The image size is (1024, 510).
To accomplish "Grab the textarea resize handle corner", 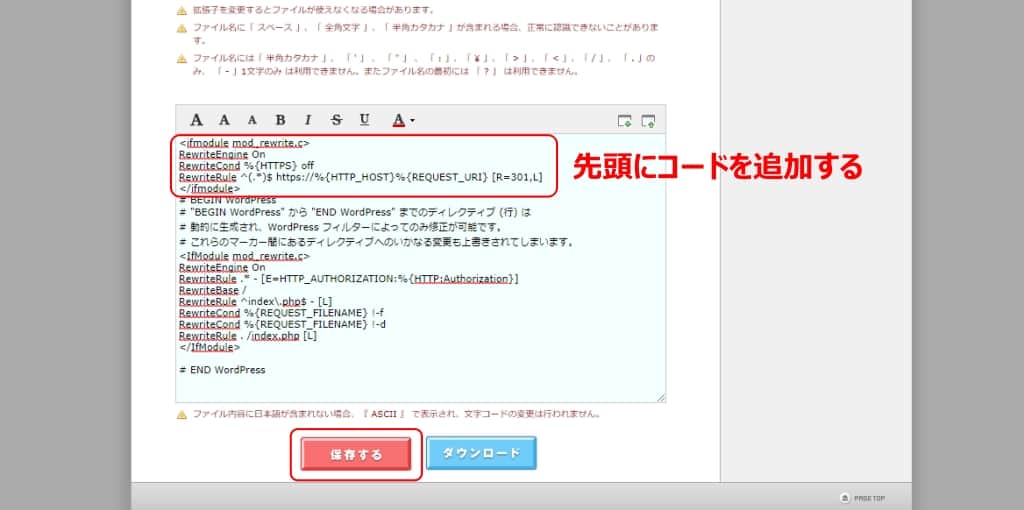I will 661,398.
